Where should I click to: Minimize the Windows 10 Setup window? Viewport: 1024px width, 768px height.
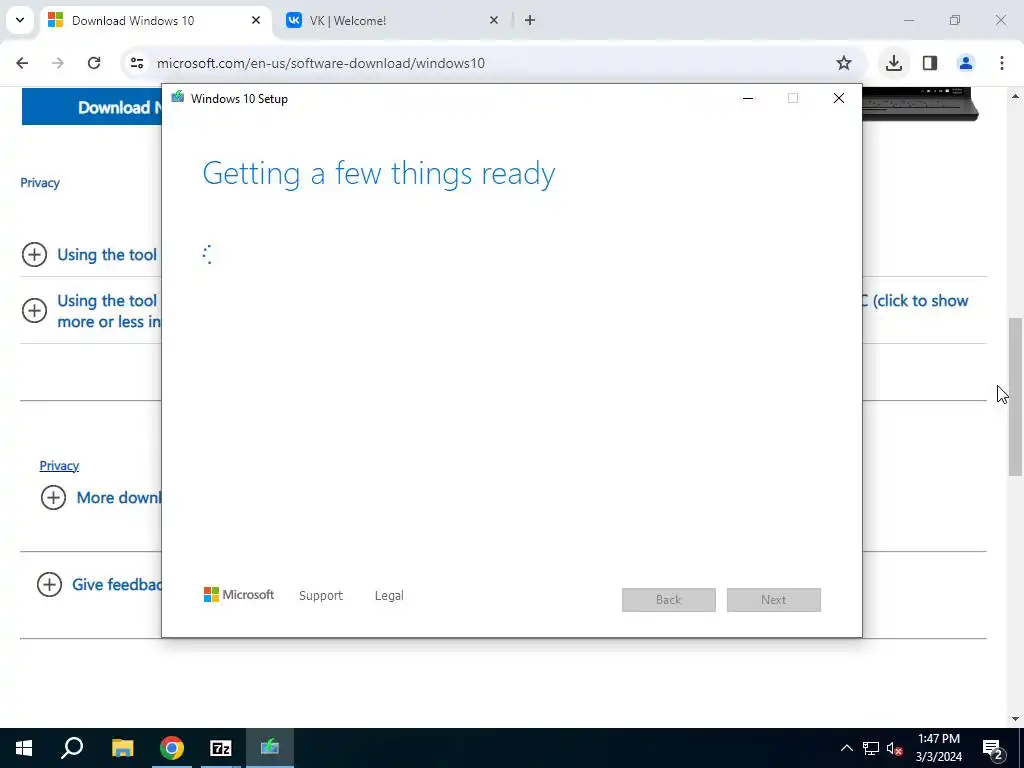[748, 98]
